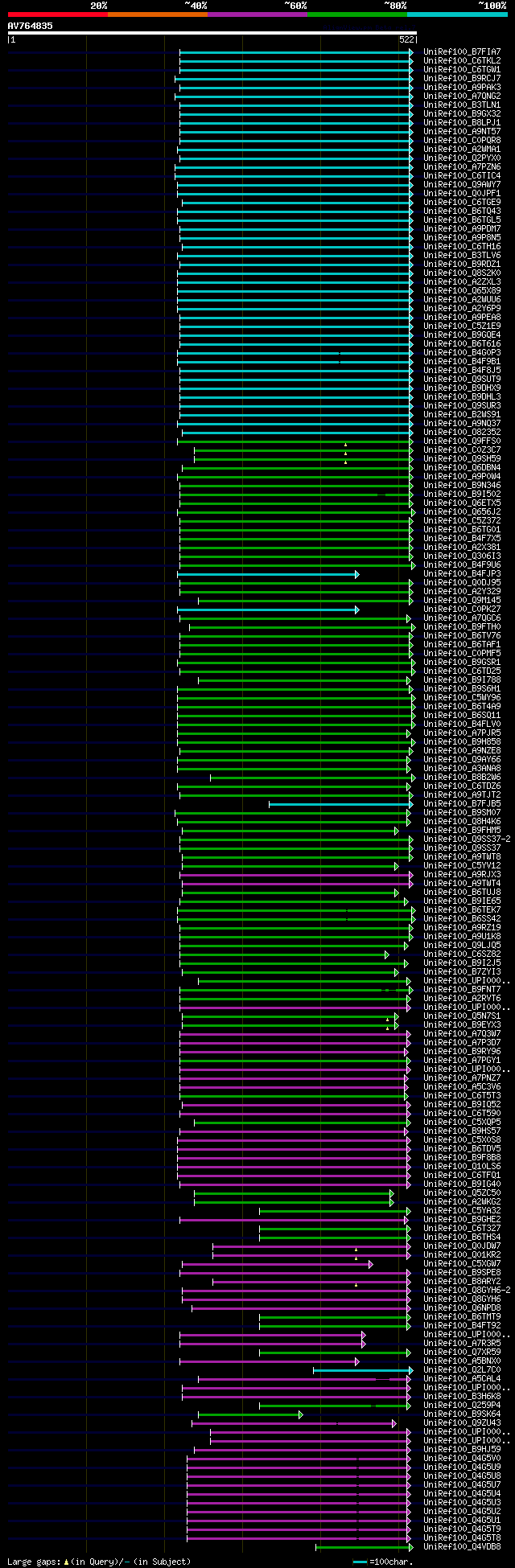
Task: Click the cyan alignment bar for UniRef100_C0PK27
Action: [267, 610]
